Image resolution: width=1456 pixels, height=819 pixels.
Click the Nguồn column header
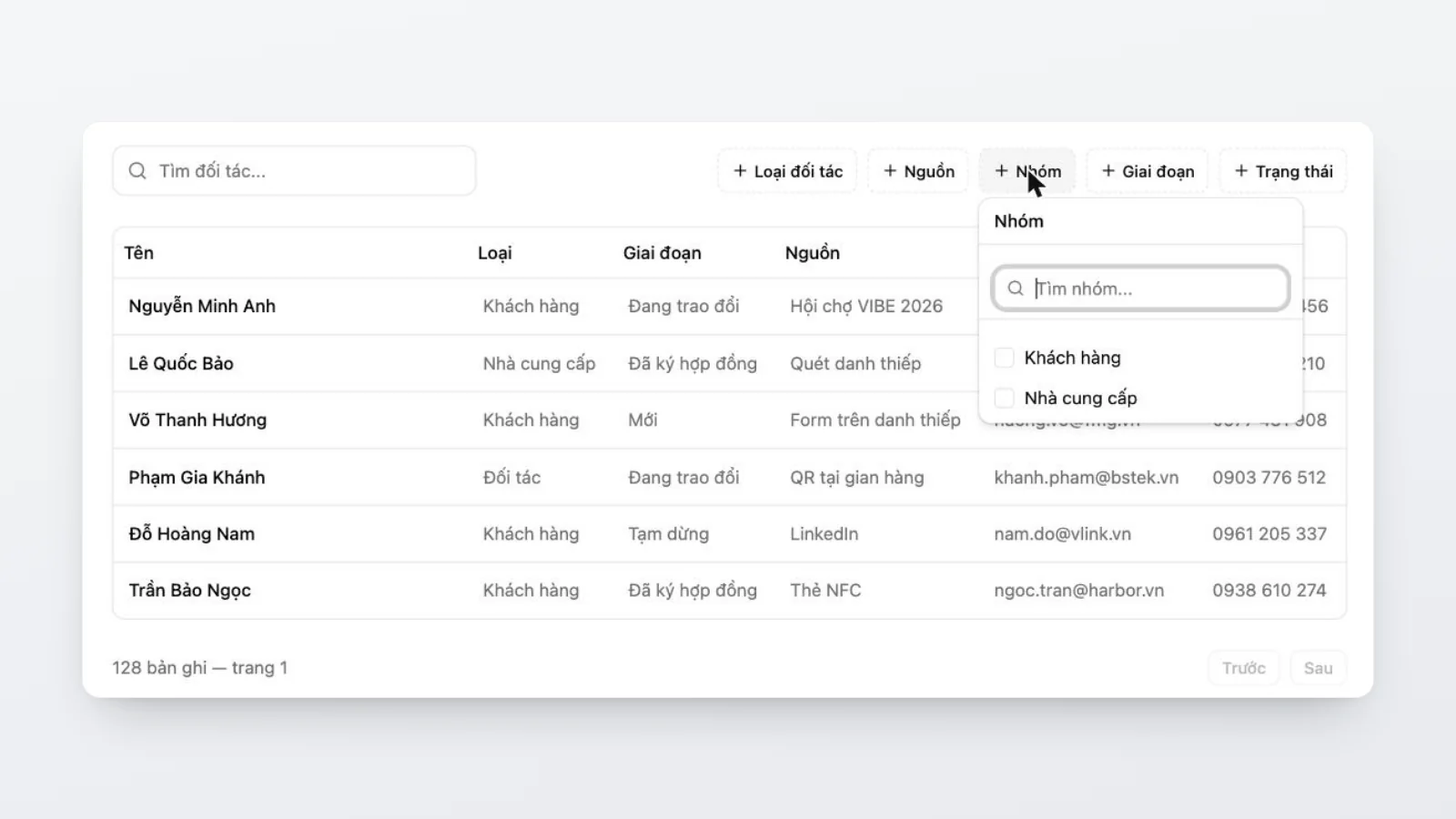[x=813, y=253]
